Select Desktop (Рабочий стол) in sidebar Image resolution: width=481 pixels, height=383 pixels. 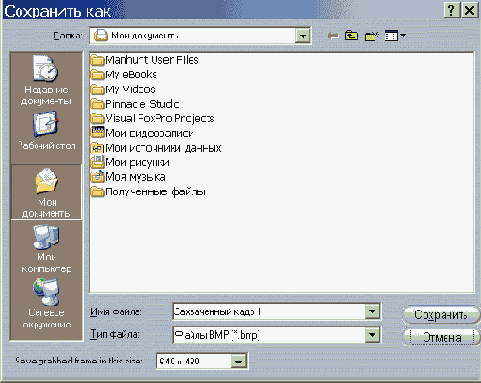(x=46, y=131)
